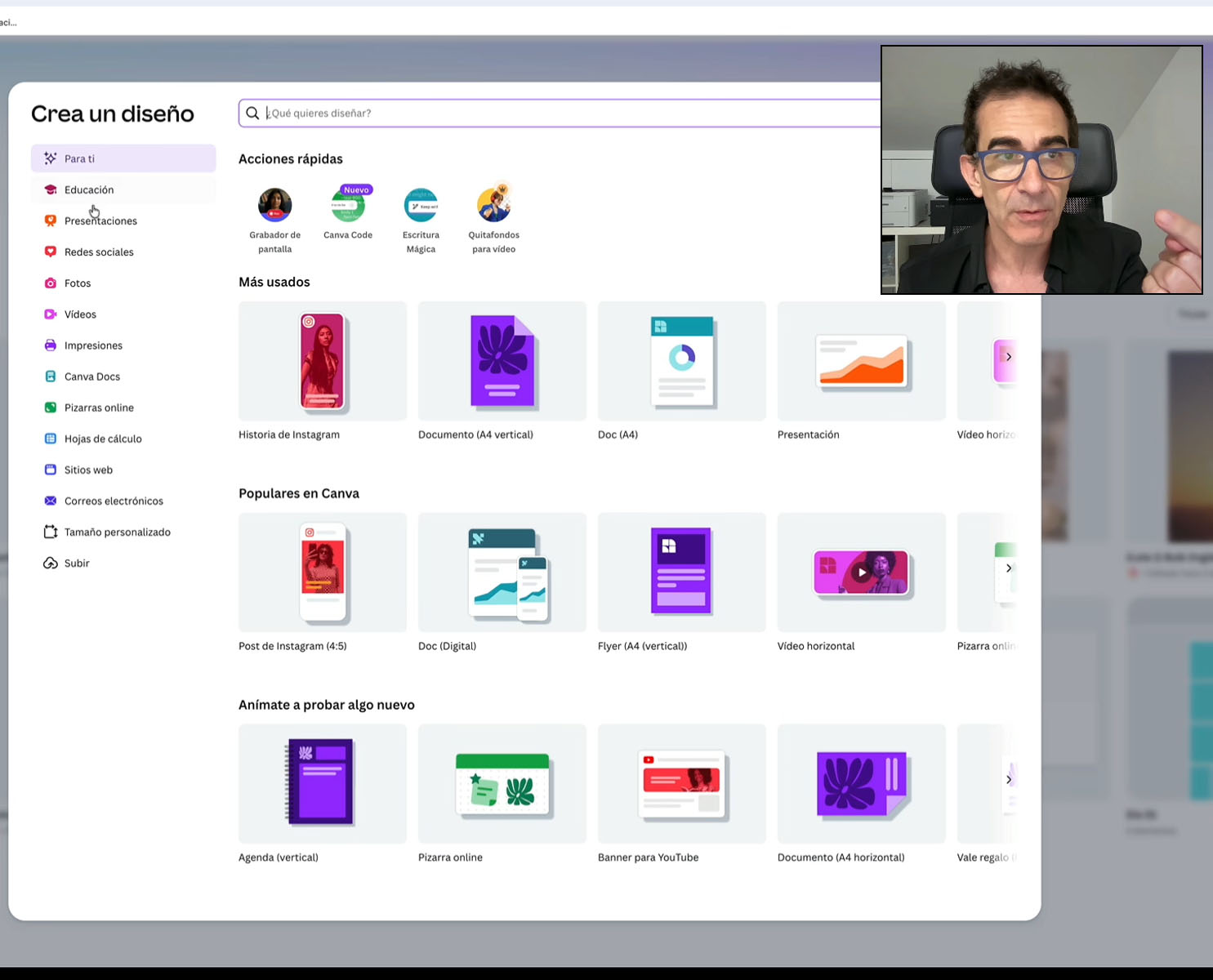Select the Redes sociales menu label
The height and width of the screenshot is (980, 1213).
[x=99, y=252]
